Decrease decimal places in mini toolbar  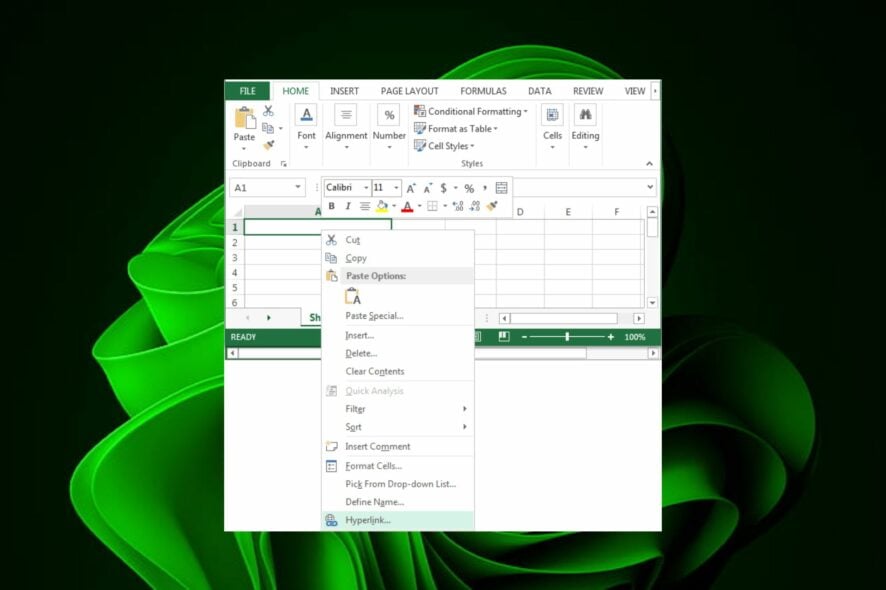[x=475, y=206]
